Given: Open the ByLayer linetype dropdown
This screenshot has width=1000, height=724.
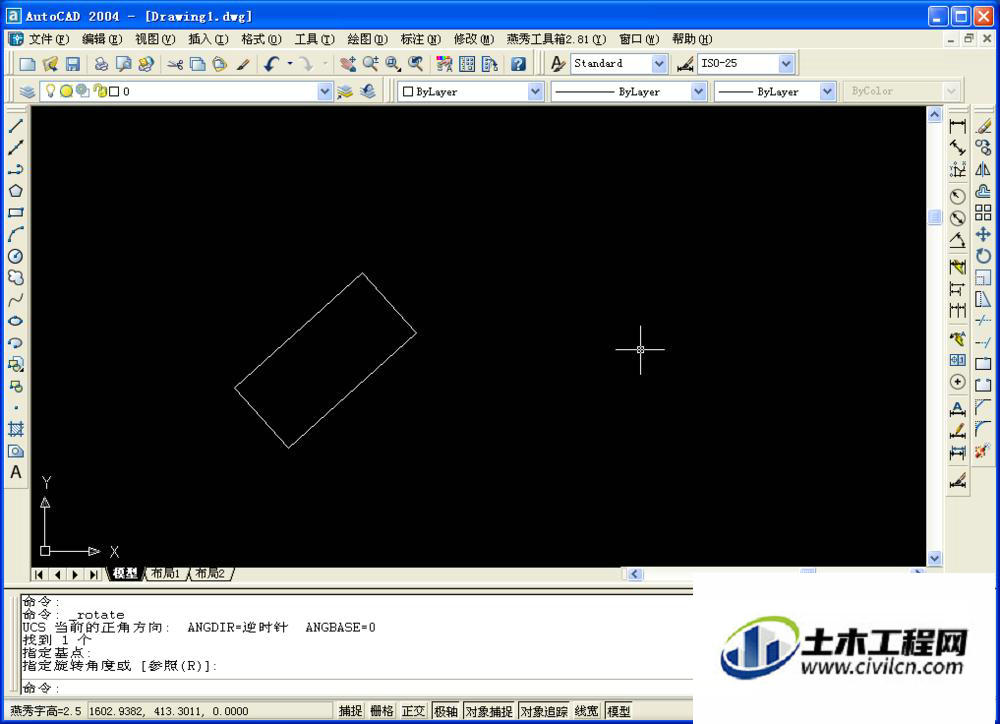Looking at the screenshot, I should click(698, 92).
